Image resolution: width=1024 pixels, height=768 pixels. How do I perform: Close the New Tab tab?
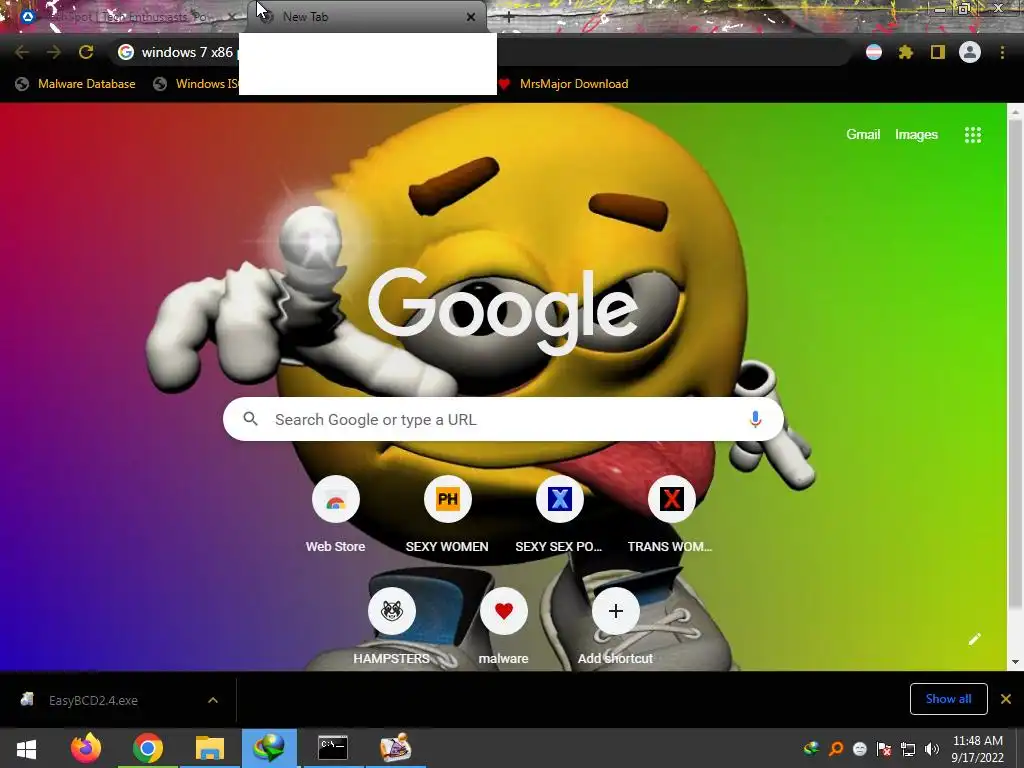pyautogui.click(x=471, y=18)
